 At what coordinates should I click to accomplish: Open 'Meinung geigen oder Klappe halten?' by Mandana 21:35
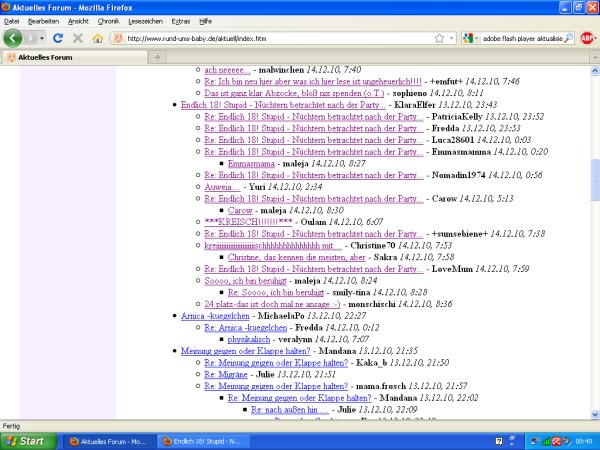245,351
